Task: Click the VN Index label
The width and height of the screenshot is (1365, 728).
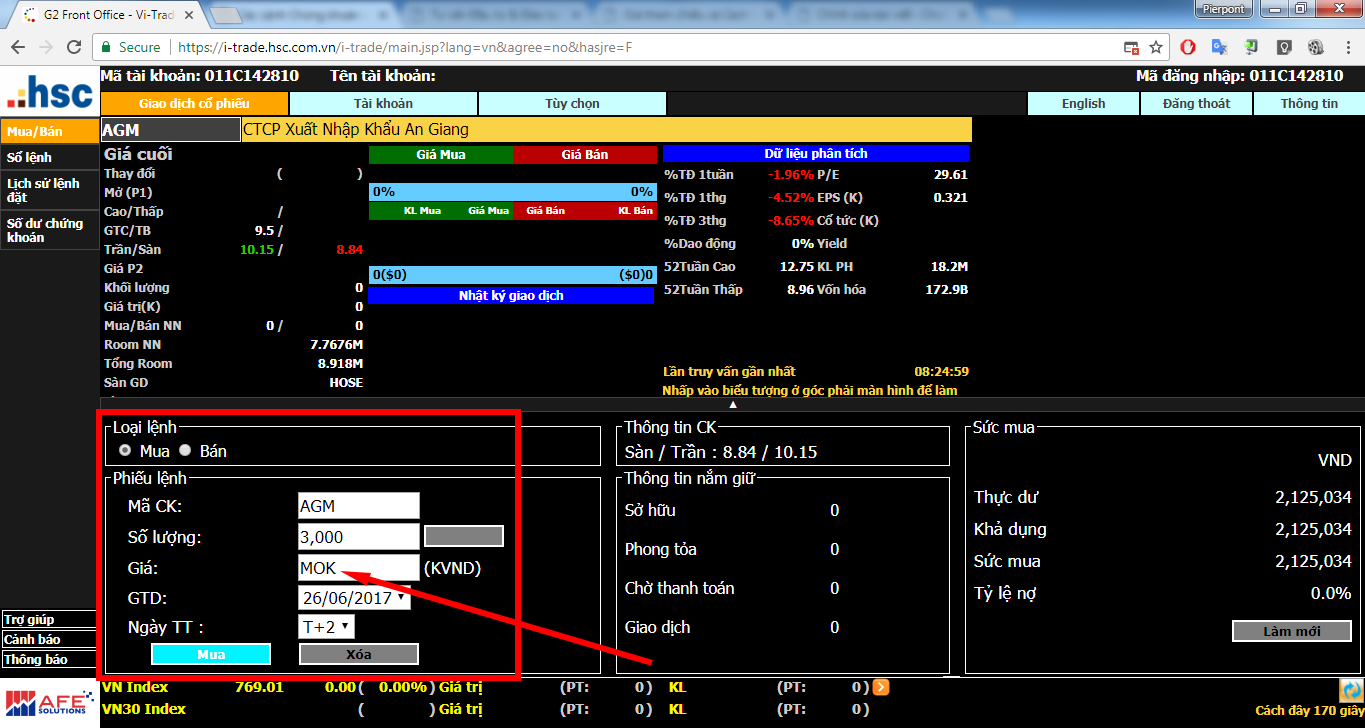Action: click(x=135, y=687)
